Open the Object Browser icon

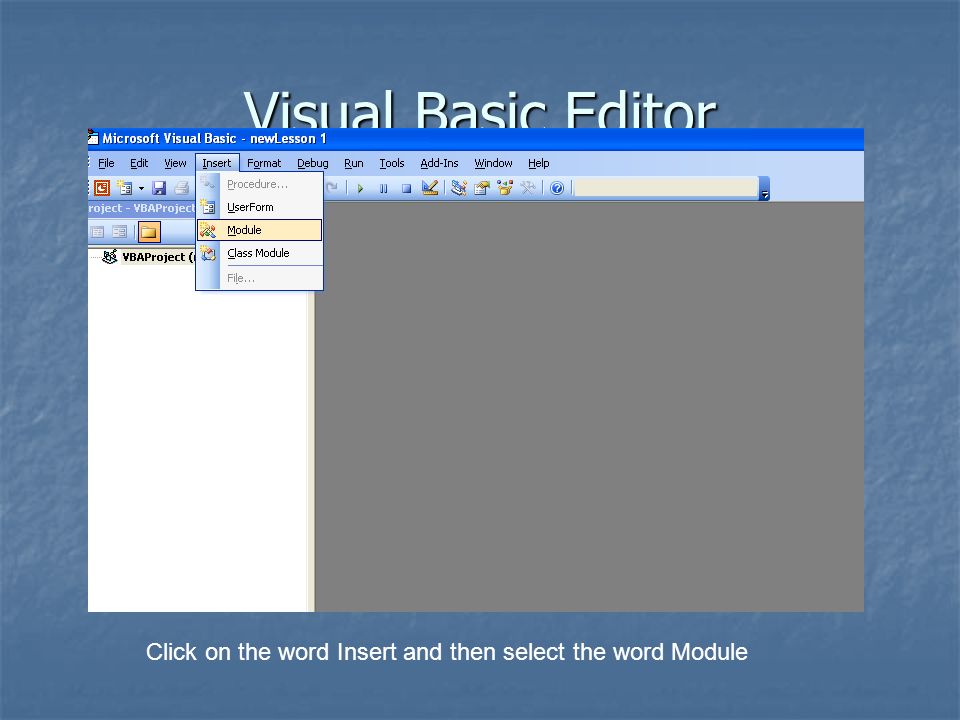(504, 188)
